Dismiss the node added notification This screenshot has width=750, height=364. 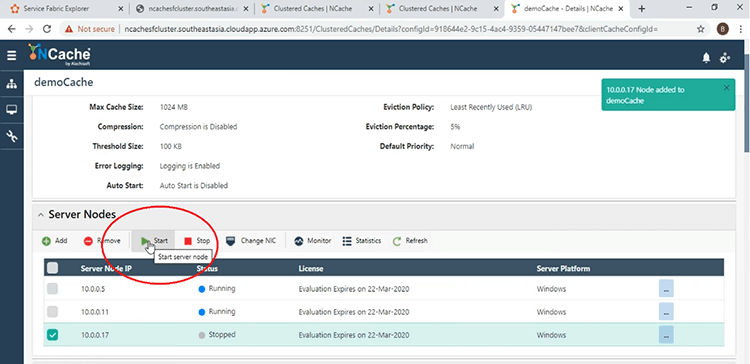point(727,88)
